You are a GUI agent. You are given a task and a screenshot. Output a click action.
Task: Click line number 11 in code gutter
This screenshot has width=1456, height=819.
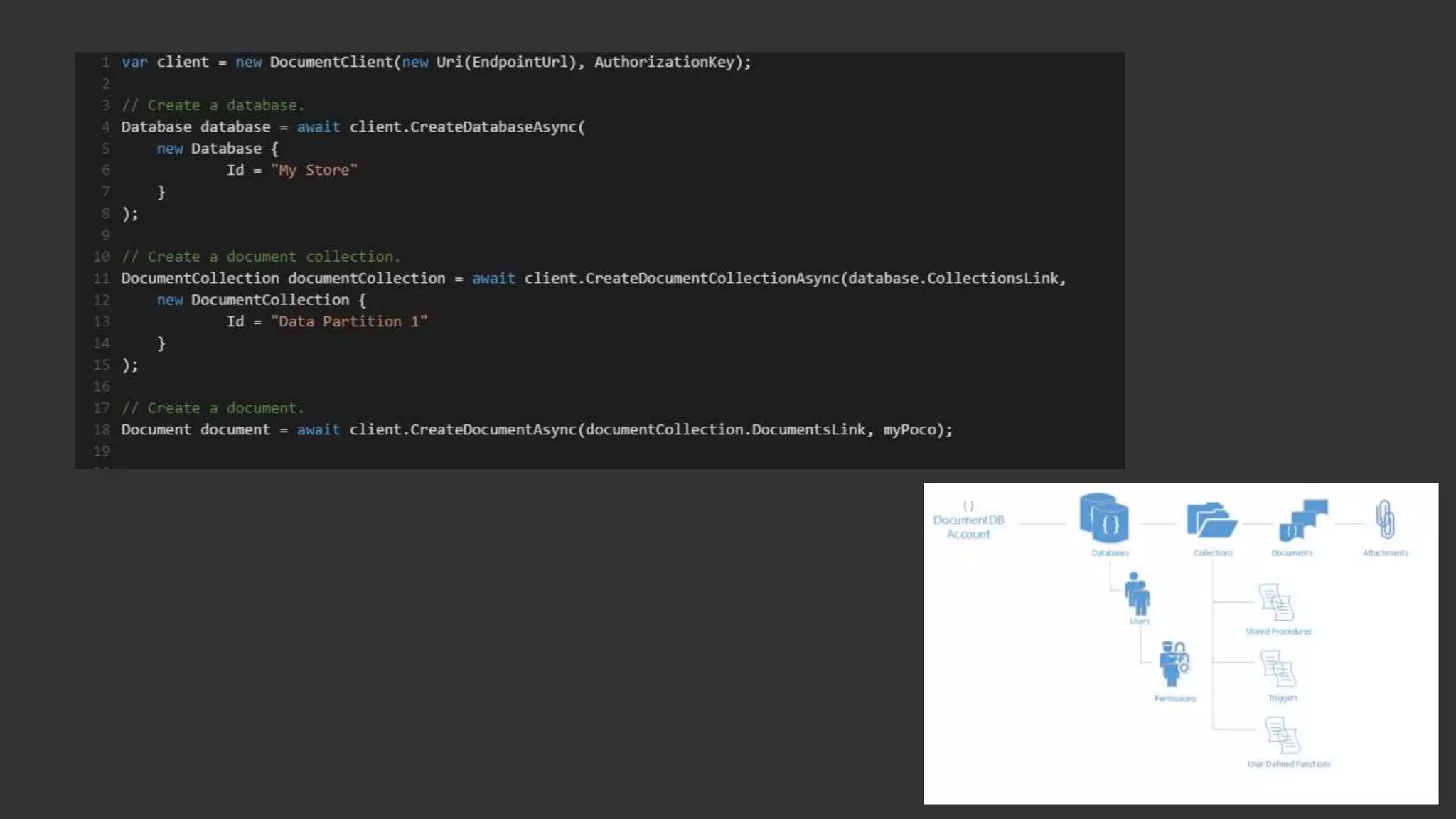click(x=102, y=278)
